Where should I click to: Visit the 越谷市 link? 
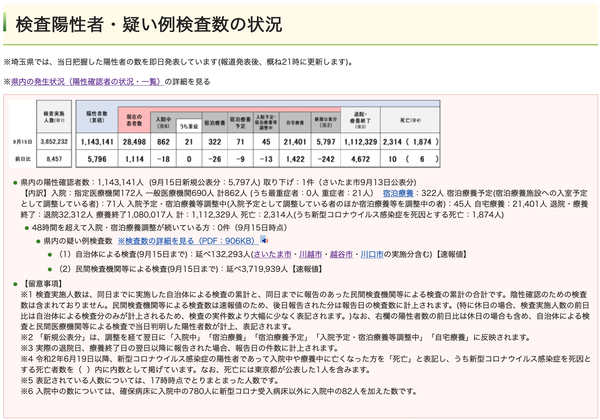[341, 254]
